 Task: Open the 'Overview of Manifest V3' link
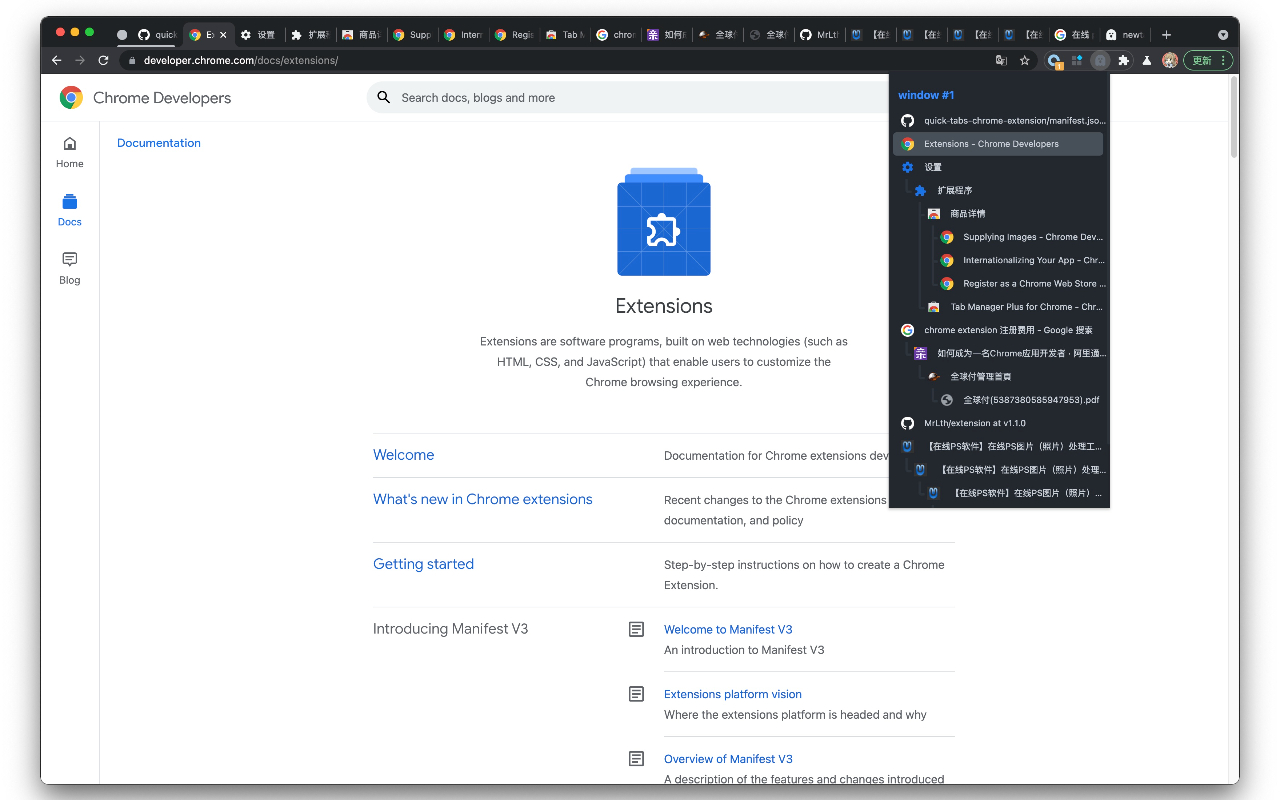(728, 759)
